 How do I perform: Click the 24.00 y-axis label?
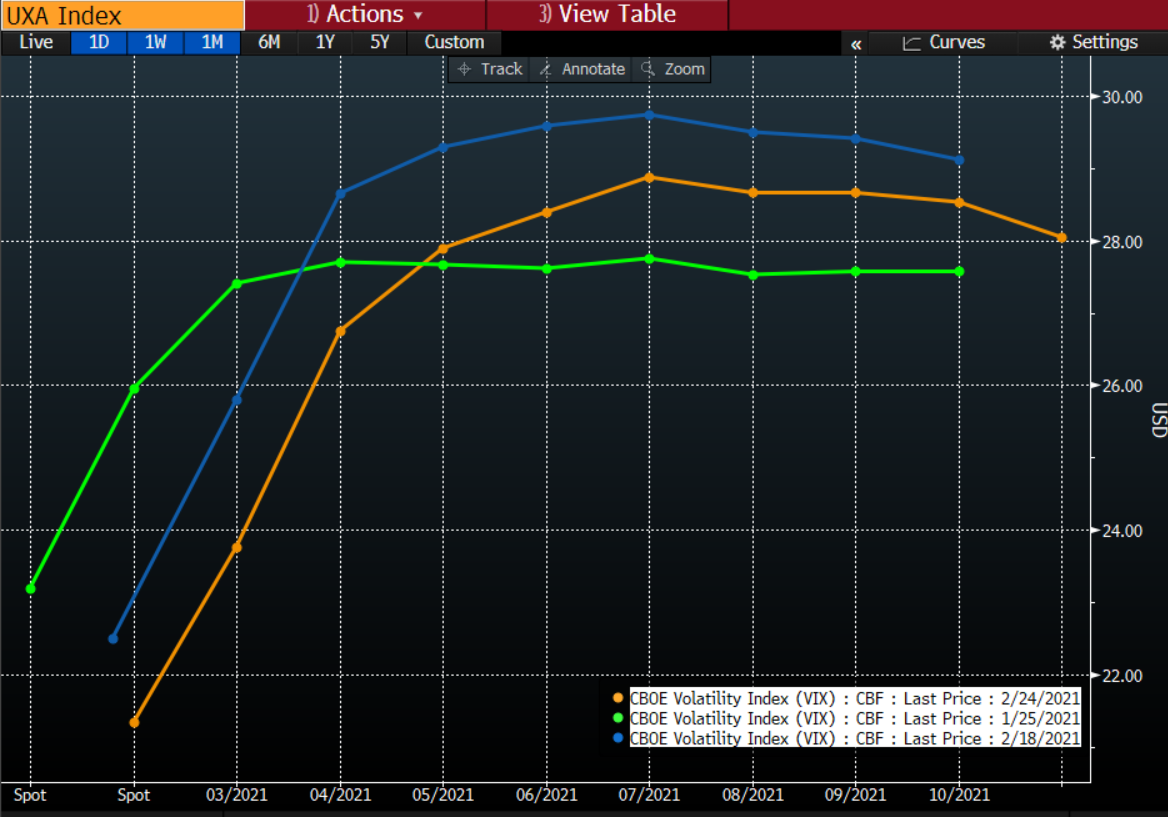coord(1122,531)
